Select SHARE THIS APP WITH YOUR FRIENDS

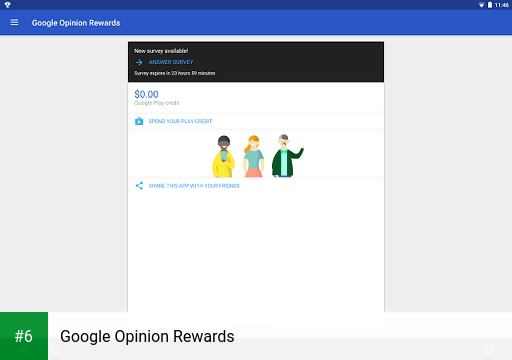(x=194, y=186)
